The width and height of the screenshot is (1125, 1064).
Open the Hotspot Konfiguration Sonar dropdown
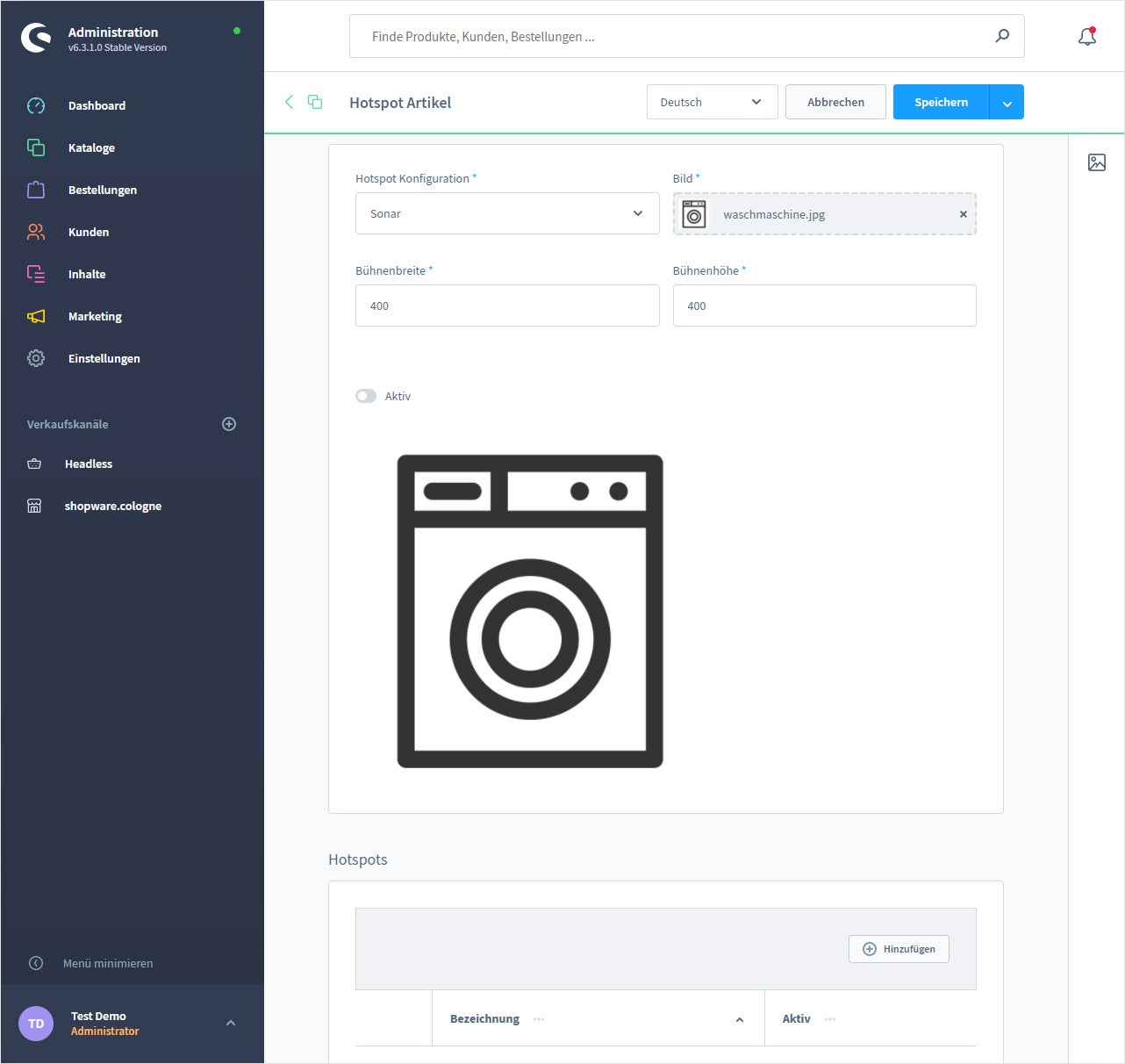coord(507,213)
